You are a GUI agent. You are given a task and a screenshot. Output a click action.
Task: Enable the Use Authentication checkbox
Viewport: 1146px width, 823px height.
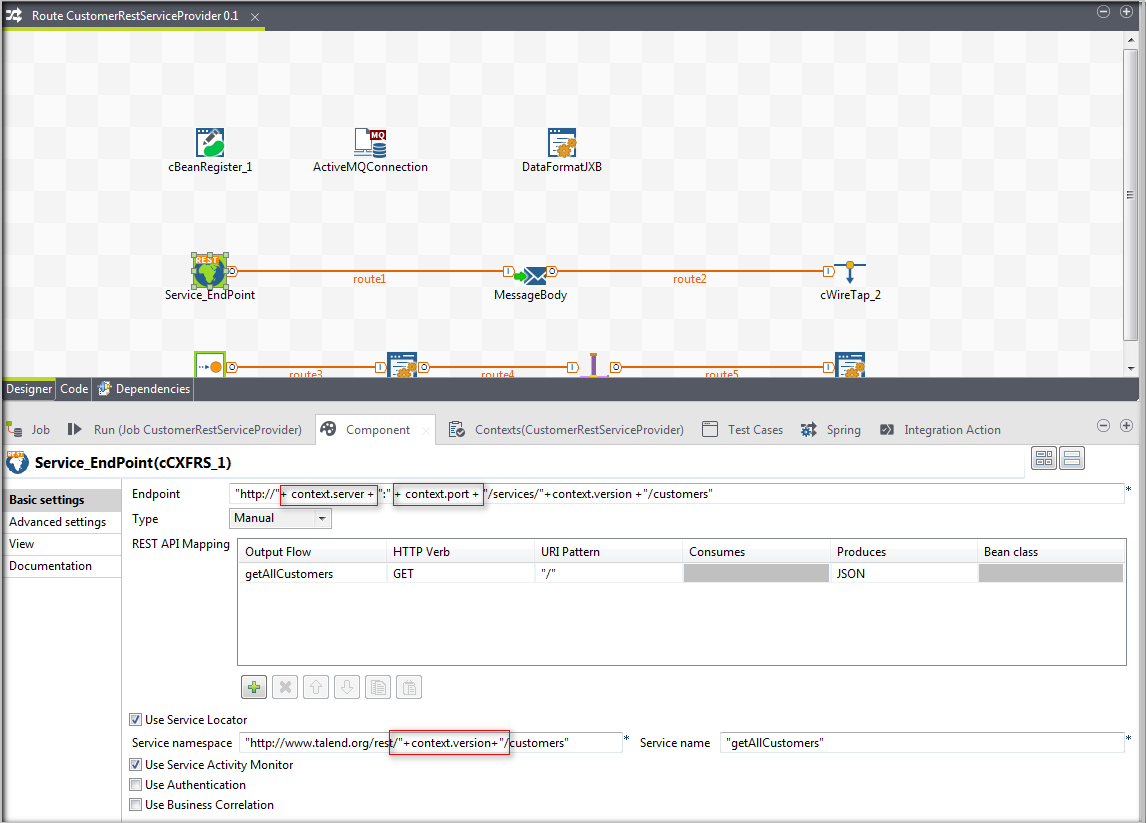pos(136,785)
